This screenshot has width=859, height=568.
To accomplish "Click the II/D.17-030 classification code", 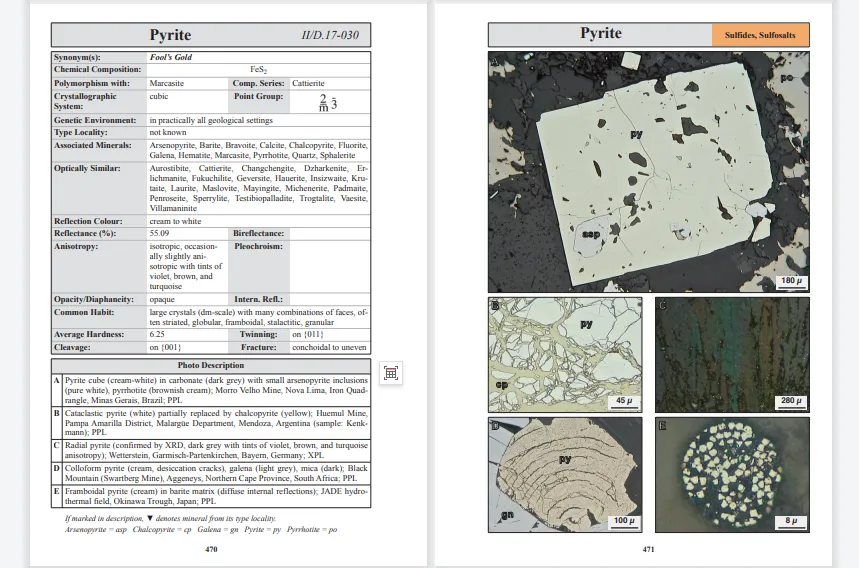I will coord(330,36).
